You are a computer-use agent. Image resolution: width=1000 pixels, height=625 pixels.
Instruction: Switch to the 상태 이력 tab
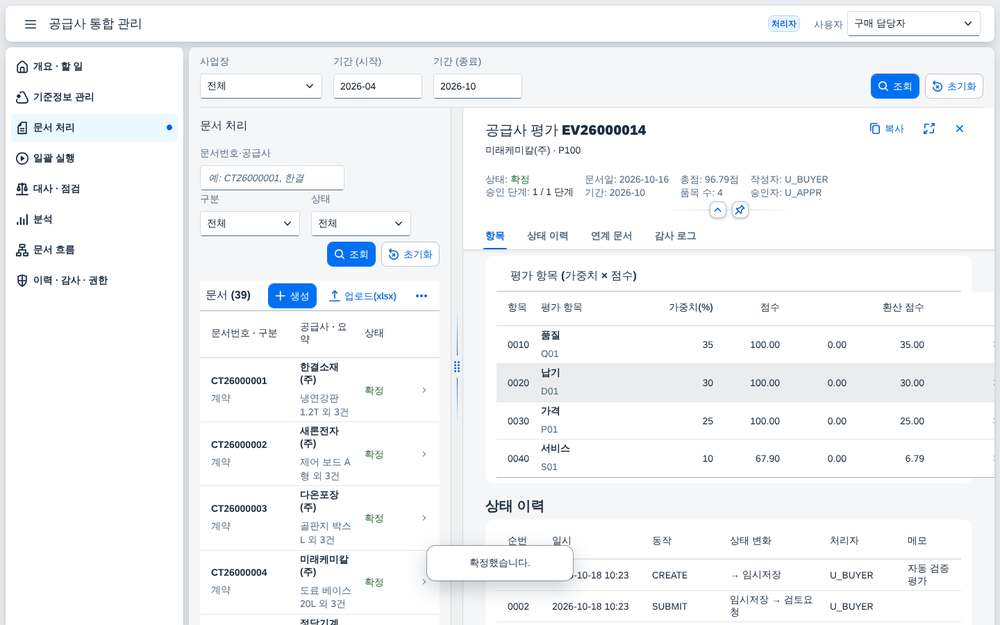click(x=547, y=236)
